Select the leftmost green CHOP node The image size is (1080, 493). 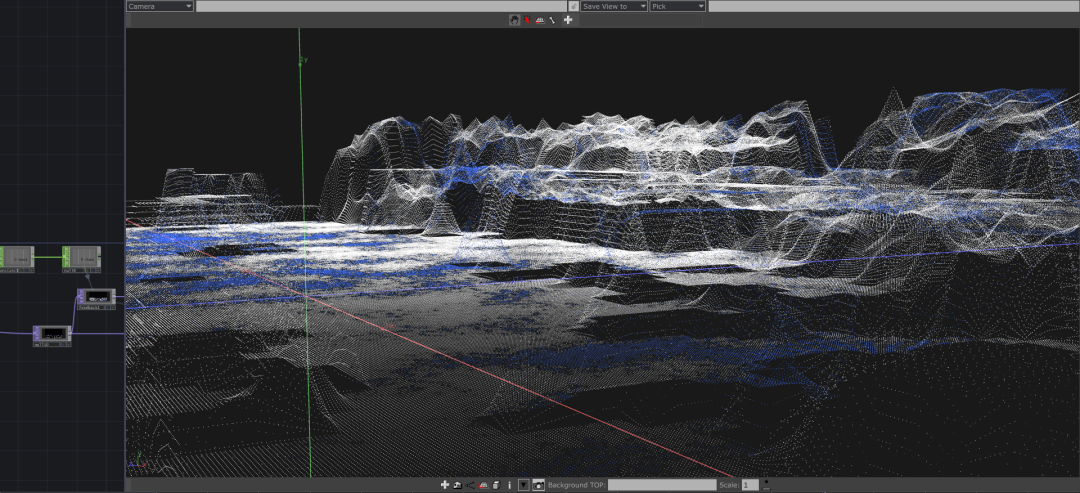16,258
